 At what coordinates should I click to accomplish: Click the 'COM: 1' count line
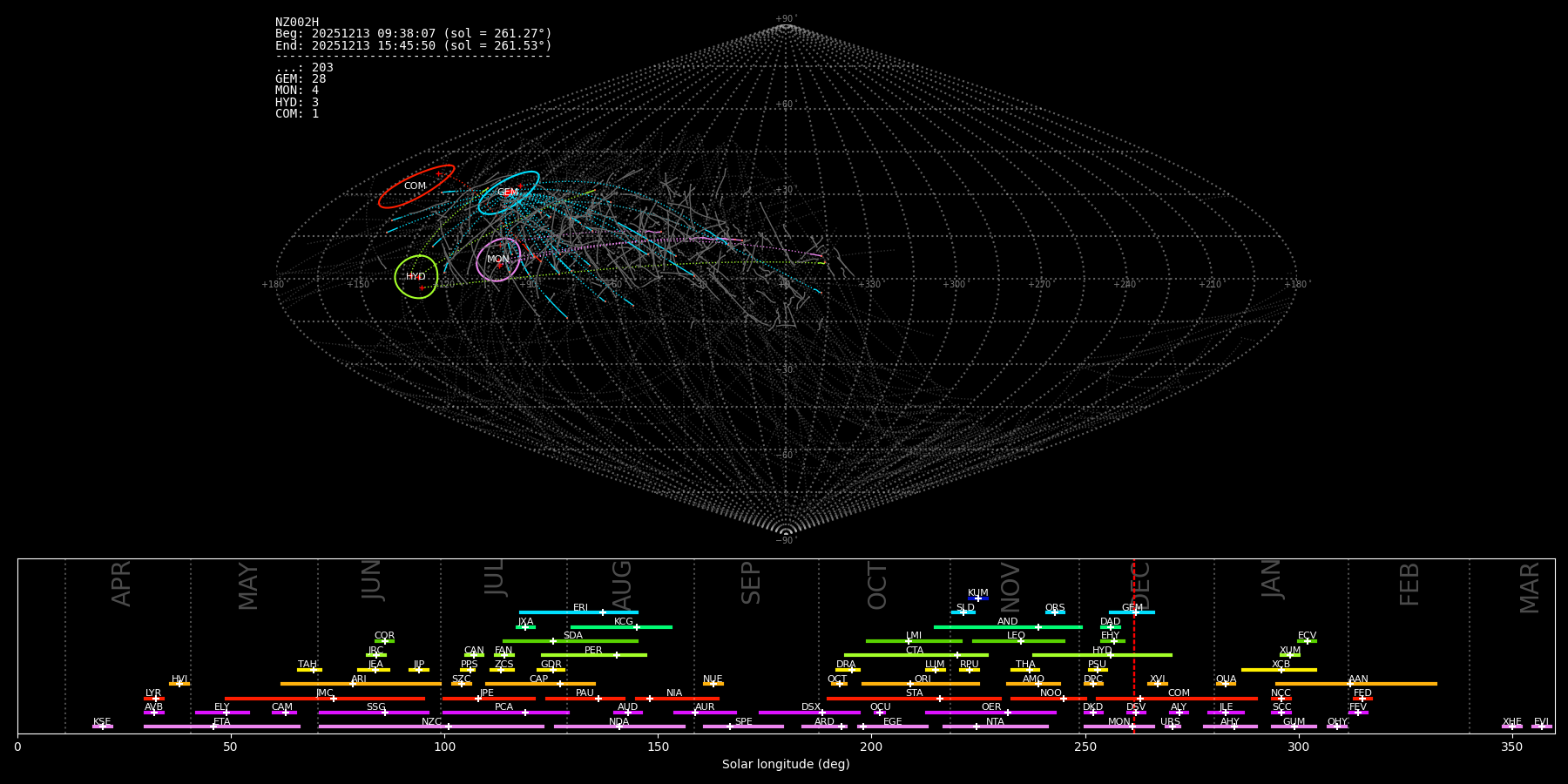297,114
